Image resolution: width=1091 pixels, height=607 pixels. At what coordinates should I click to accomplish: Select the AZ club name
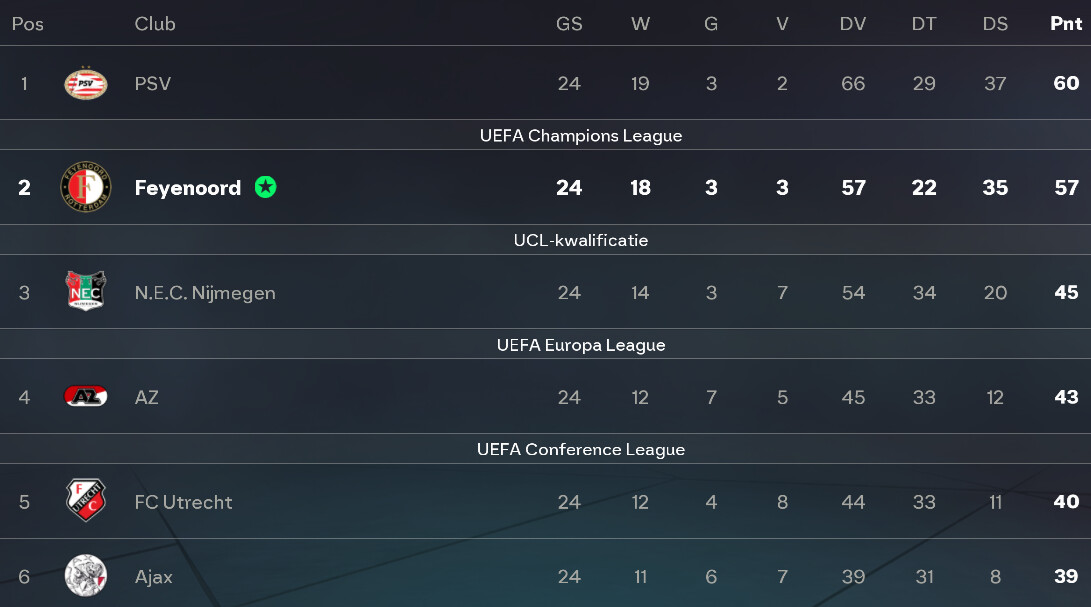pos(147,398)
